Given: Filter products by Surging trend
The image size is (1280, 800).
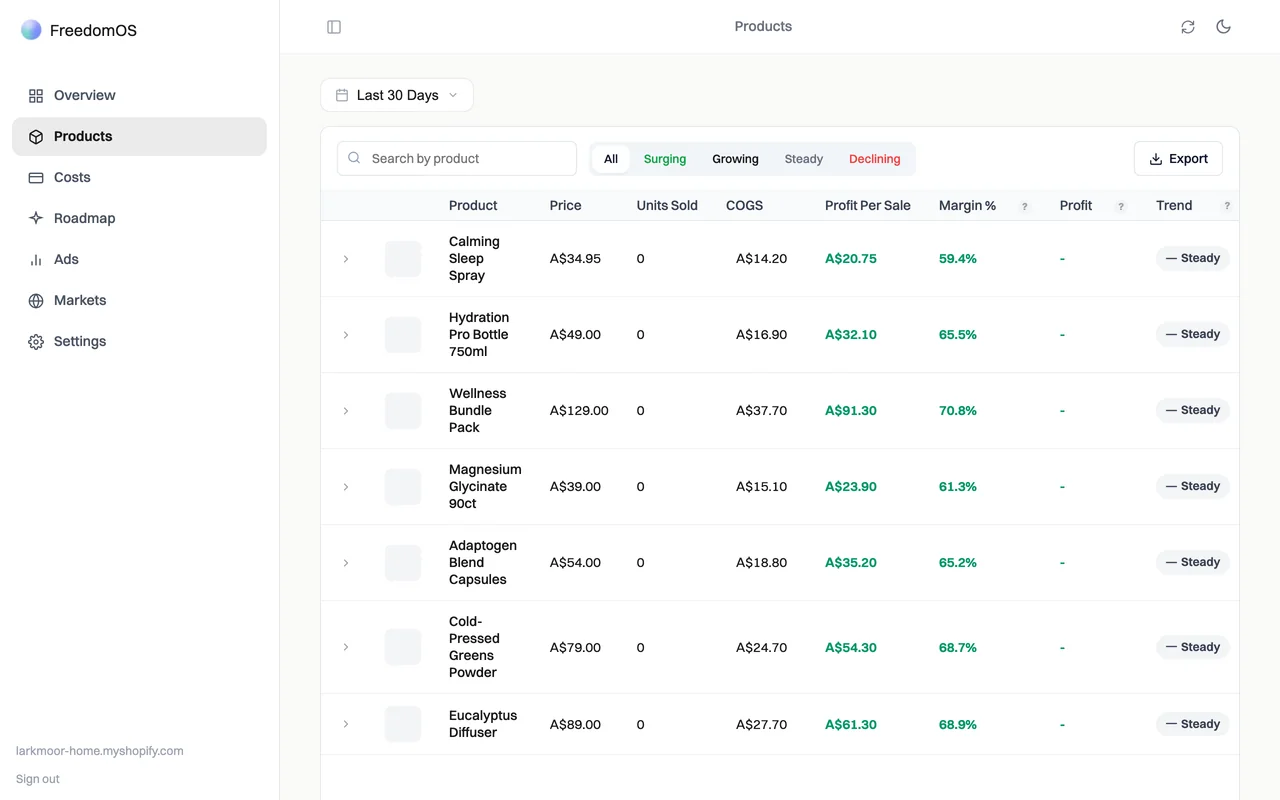Looking at the screenshot, I should pos(665,159).
